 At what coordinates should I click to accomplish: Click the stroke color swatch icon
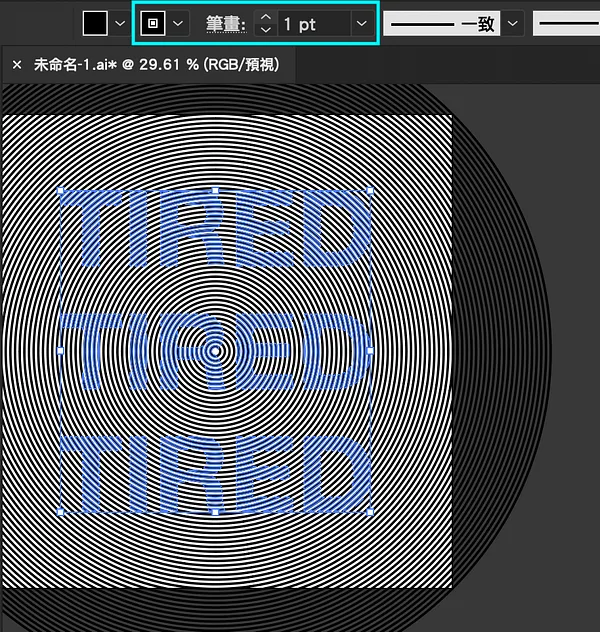click(x=153, y=23)
